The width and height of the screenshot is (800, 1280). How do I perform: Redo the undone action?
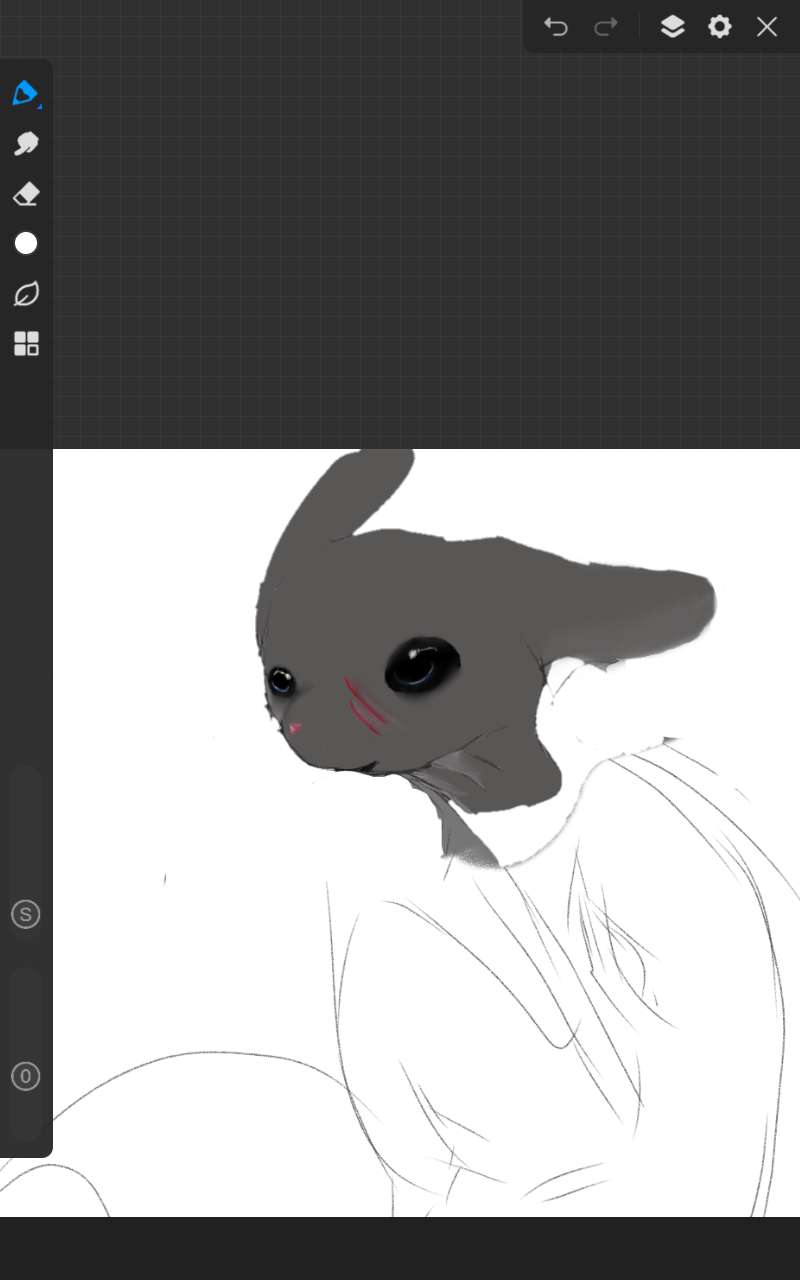tap(606, 27)
